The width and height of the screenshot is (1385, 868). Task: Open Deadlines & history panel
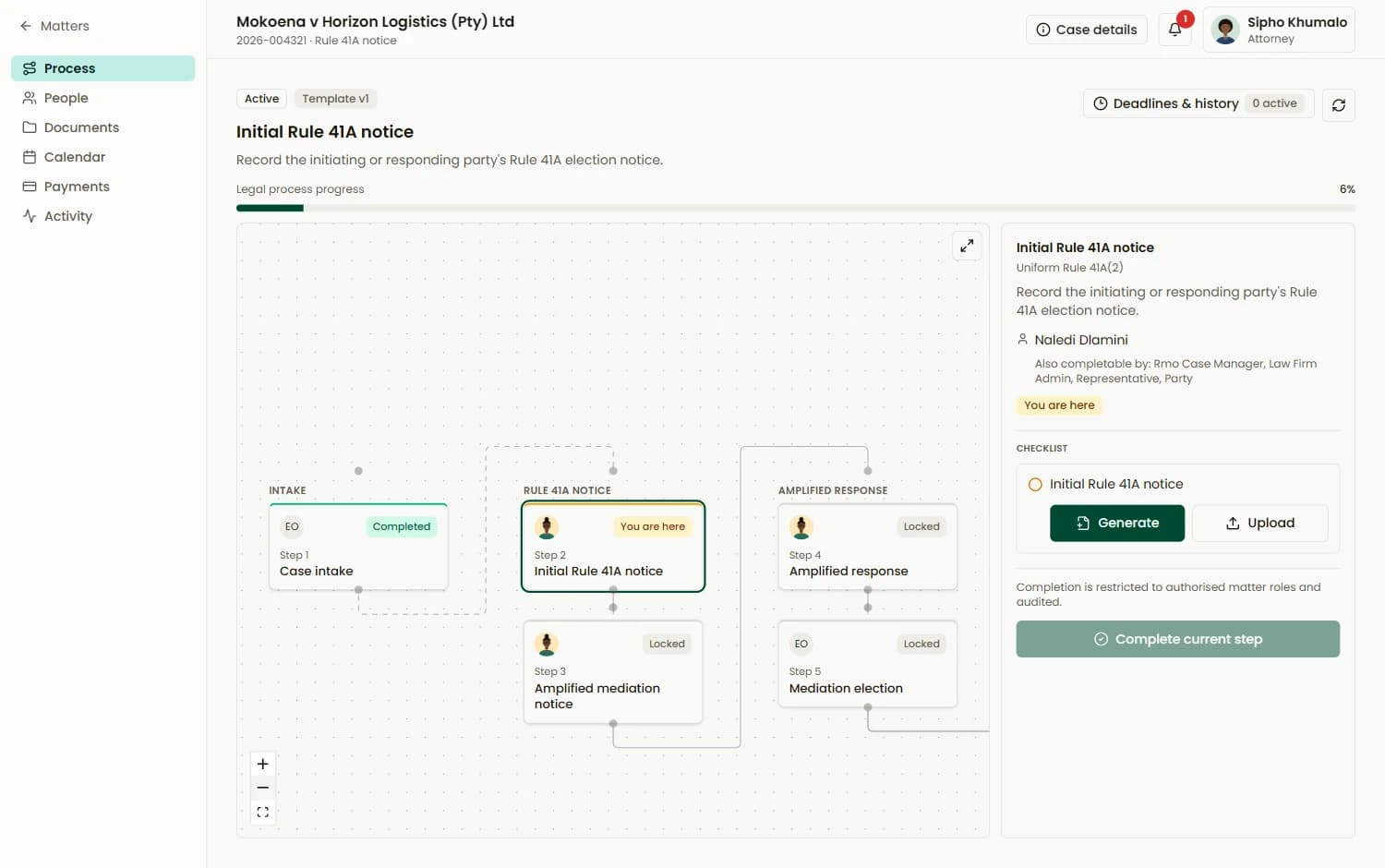[1198, 103]
